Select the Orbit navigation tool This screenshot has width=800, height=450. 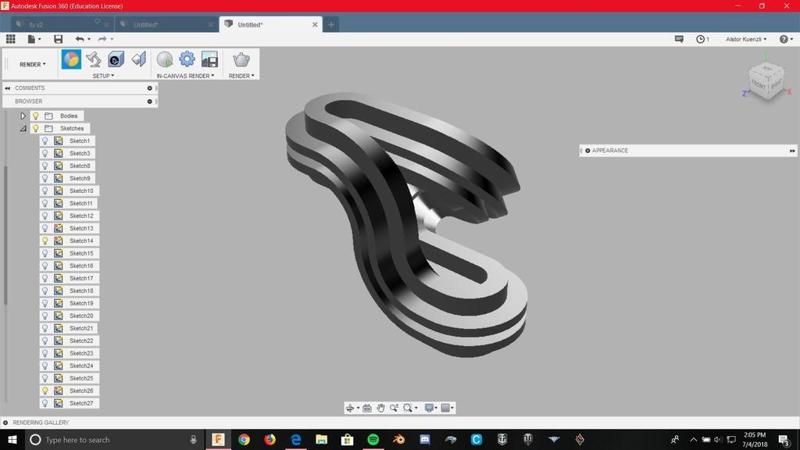[350, 408]
